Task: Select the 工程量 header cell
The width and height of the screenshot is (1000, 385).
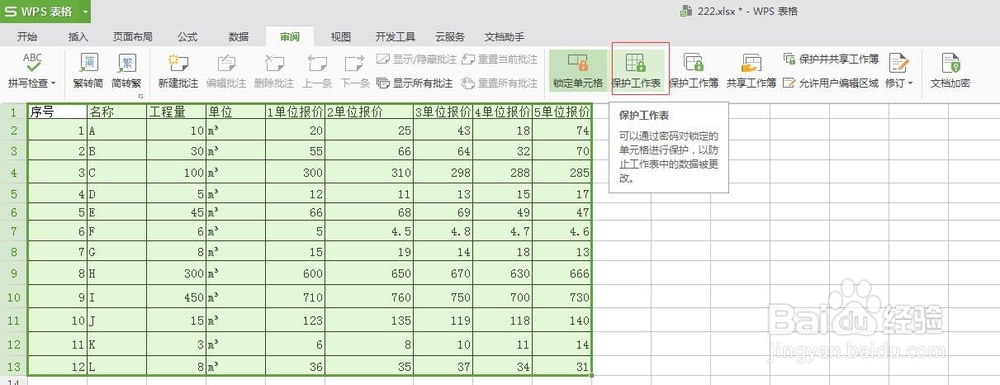Action: [176, 112]
